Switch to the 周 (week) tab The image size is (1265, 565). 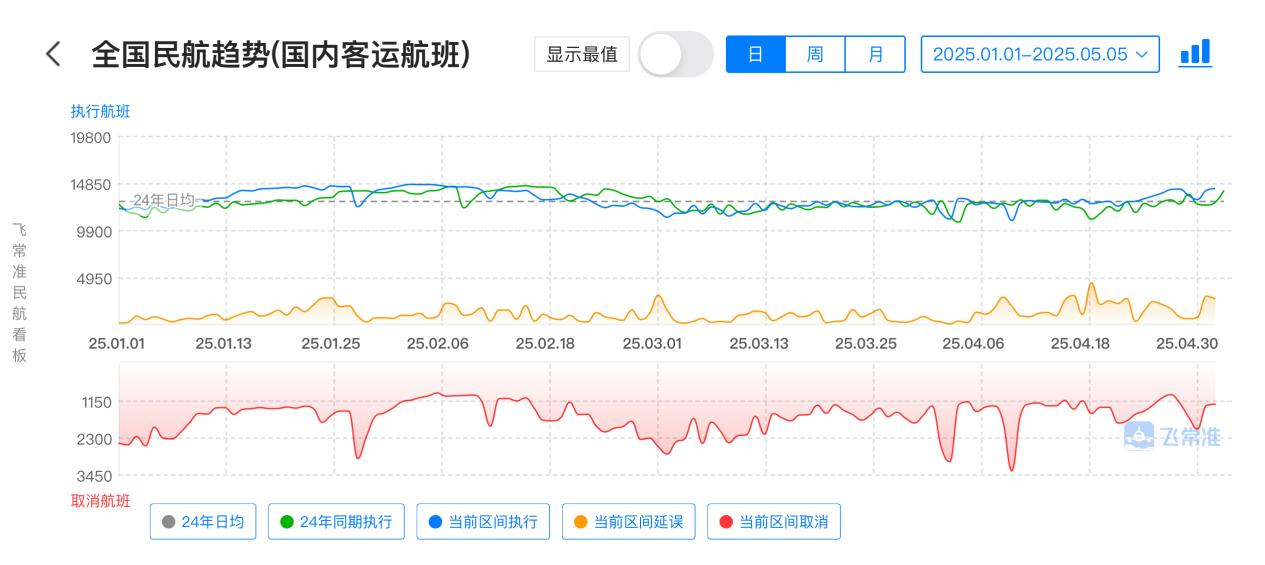point(815,54)
